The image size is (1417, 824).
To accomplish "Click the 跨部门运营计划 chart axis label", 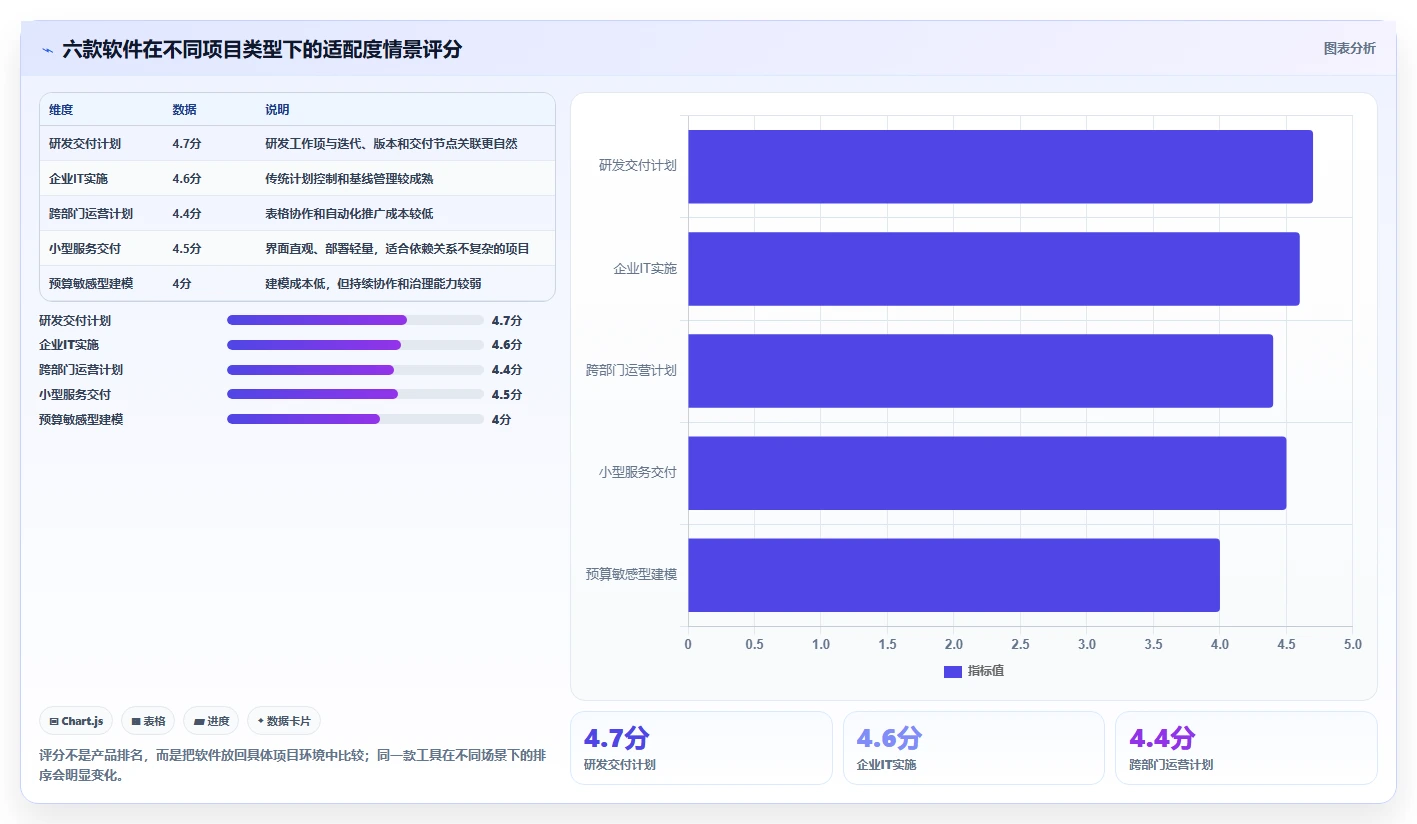I will tap(632, 371).
